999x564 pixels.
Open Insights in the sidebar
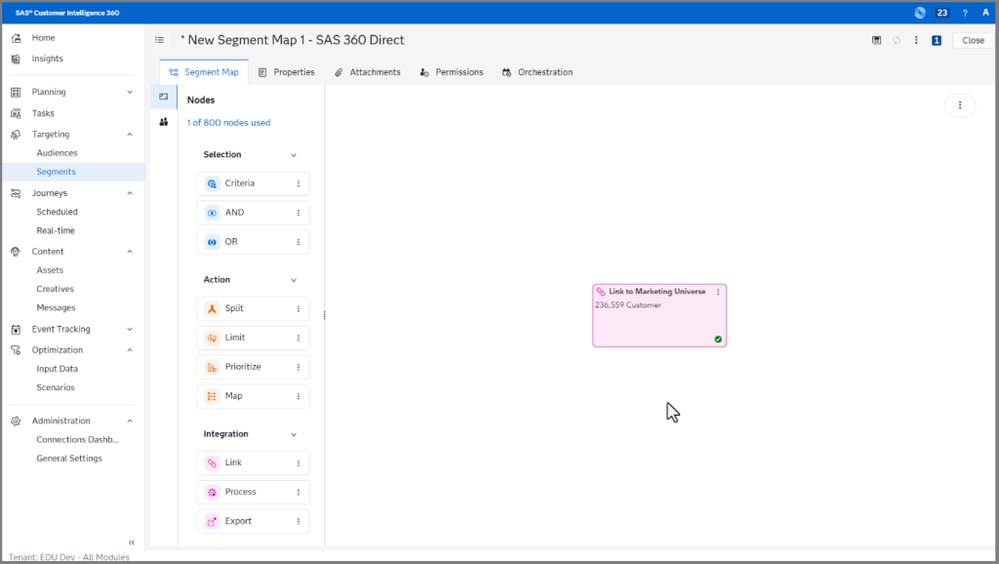click(x=47, y=59)
